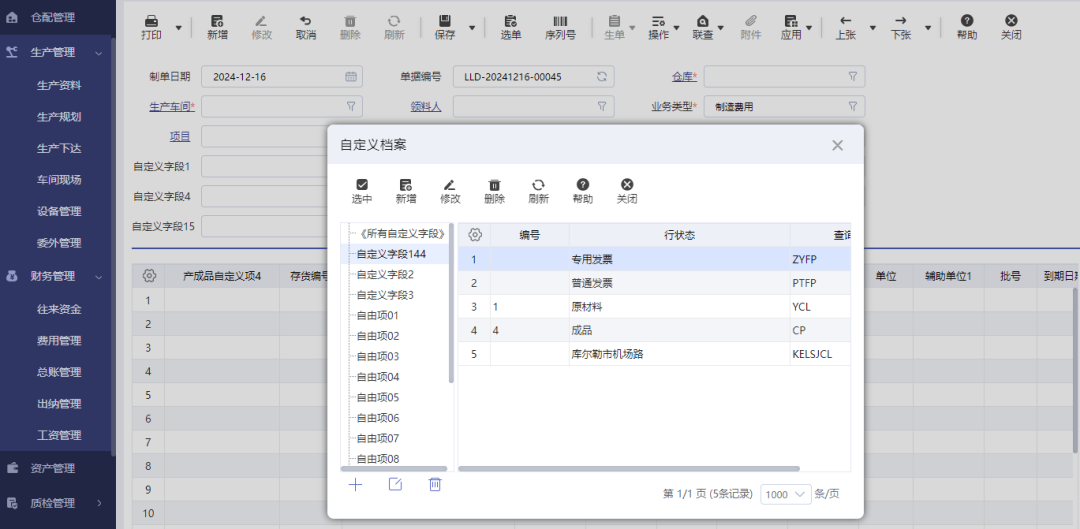Click the horizontal scrollbar under the dialog grid
The width and height of the screenshot is (1080, 529).
click(x=629, y=468)
